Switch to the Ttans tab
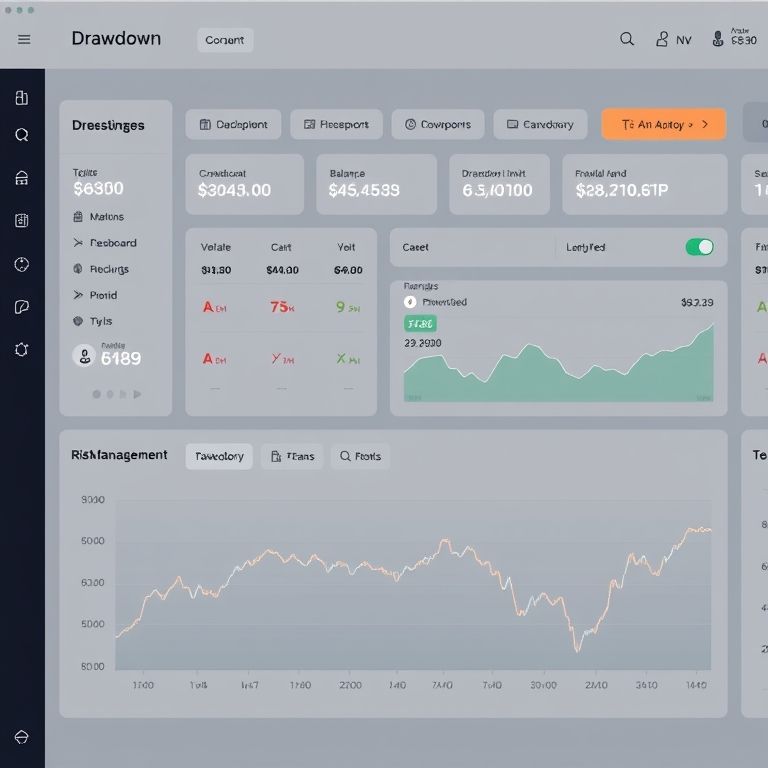 coord(291,456)
